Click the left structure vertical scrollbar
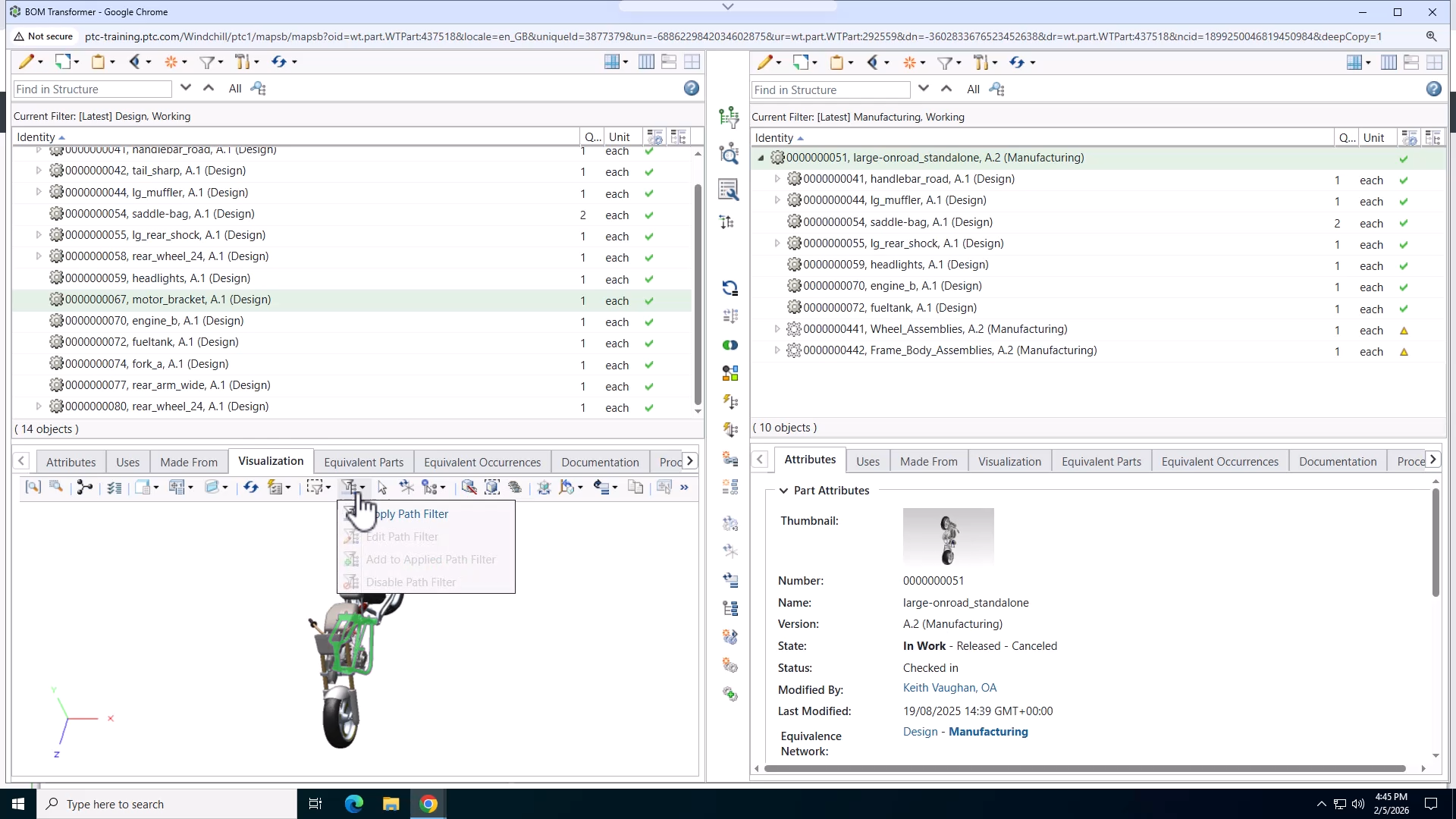Viewport: 1456px width, 819px height. 698,296
